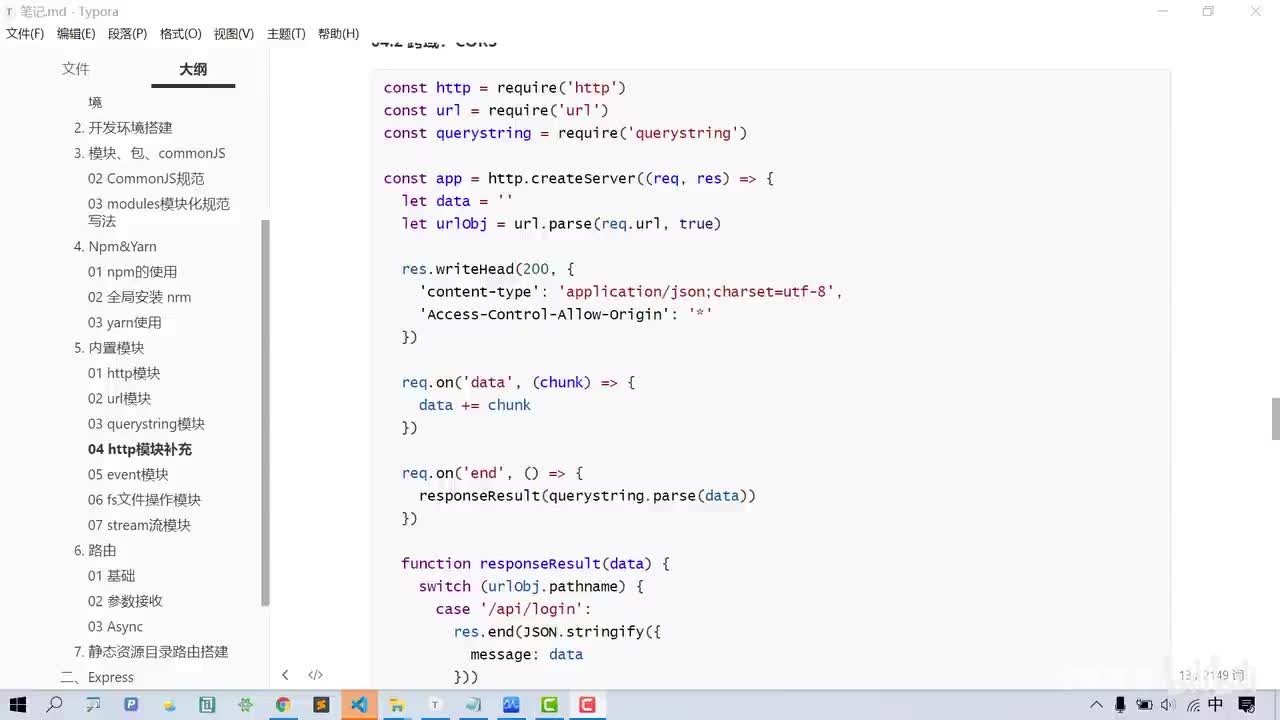Open the volume control in system tray
Image resolution: width=1280 pixels, height=720 pixels.
pos(1168,705)
